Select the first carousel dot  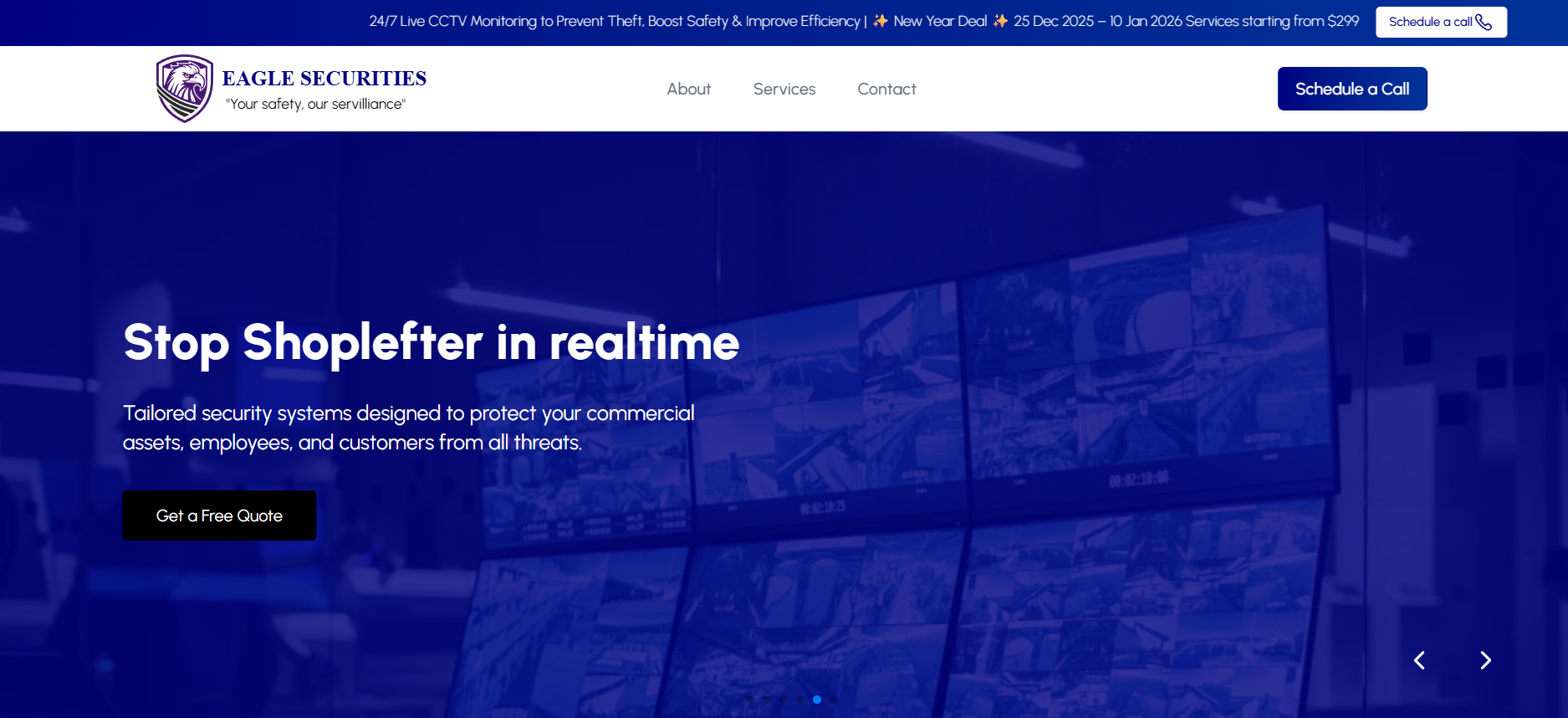coord(750,700)
